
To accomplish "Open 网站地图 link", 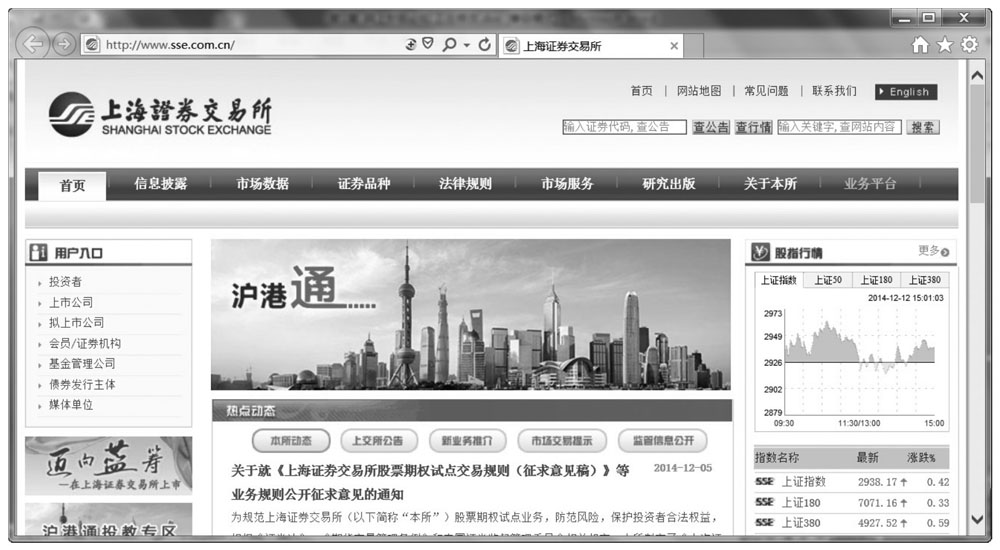I will coord(699,91).
